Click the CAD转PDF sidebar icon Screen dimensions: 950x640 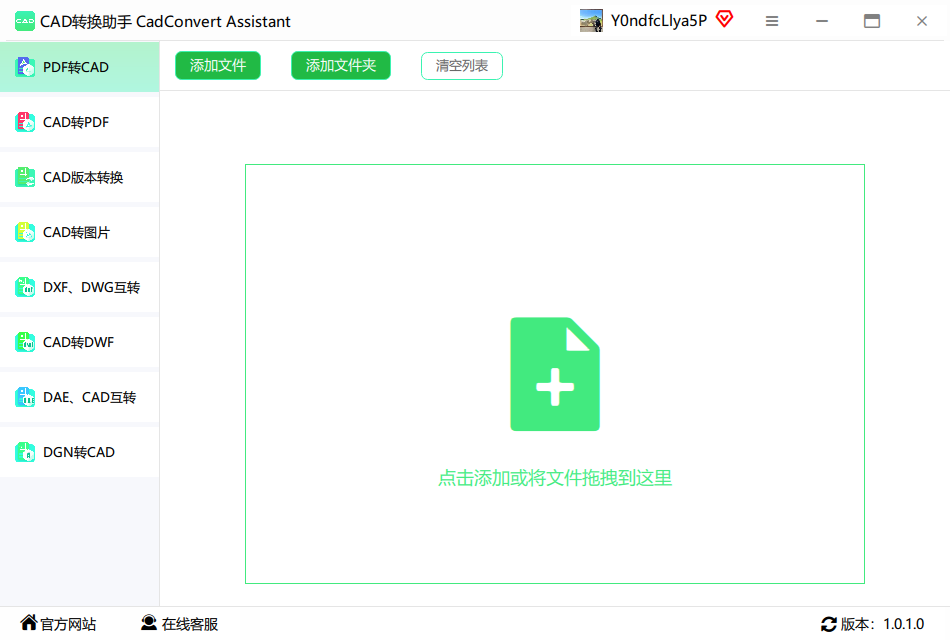pyautogui.click(x=25, y=122)
